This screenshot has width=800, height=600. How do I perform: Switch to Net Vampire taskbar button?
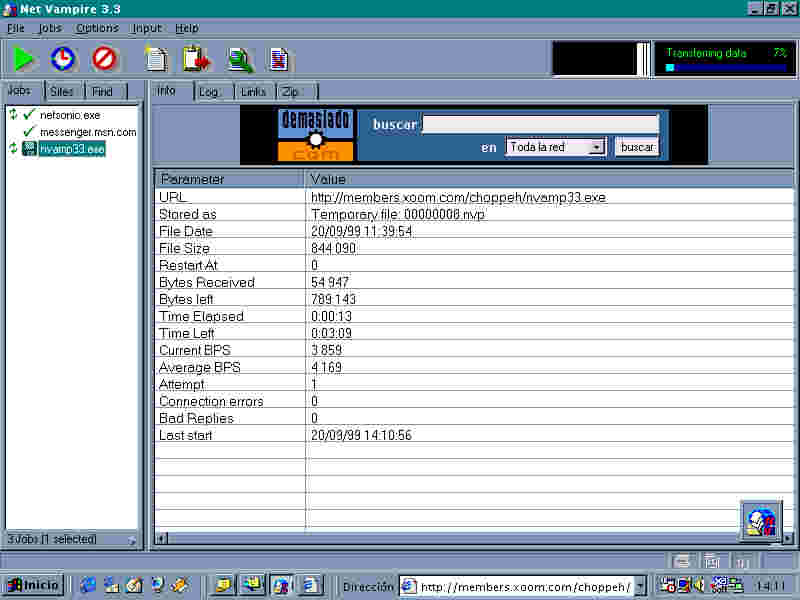[281, 585]
